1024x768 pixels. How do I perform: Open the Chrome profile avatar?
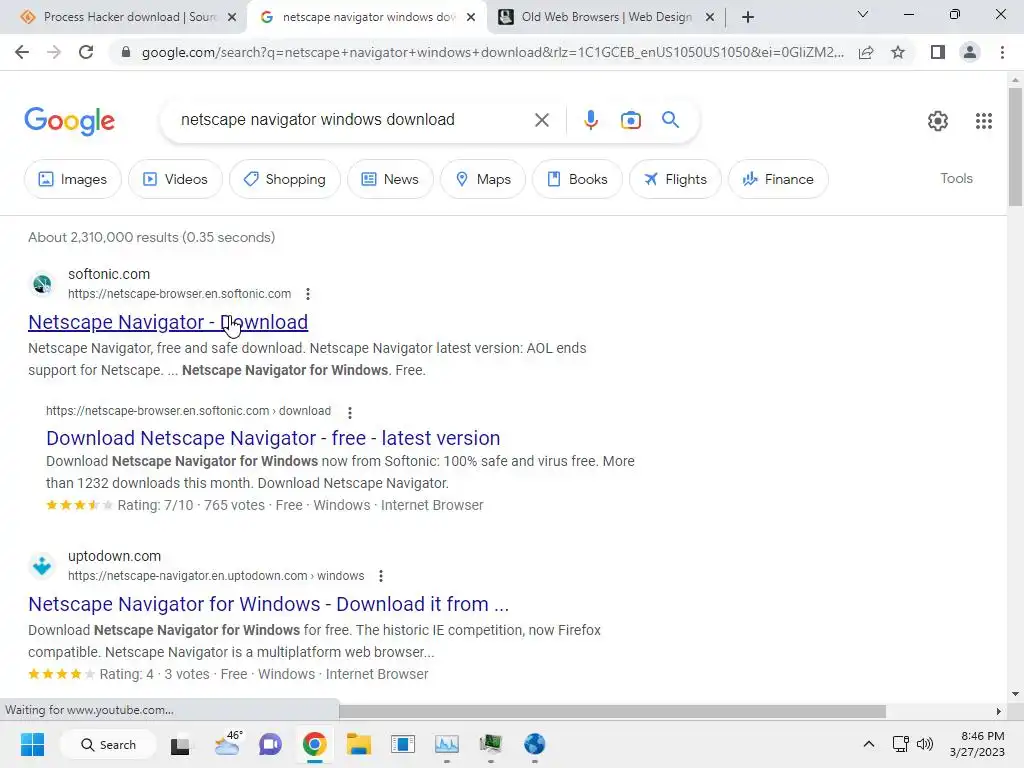[970, 52]
